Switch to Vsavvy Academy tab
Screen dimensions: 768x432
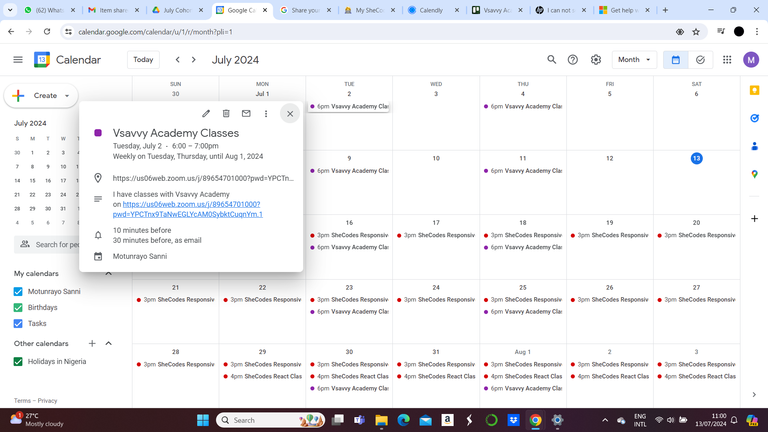point(497,10)
